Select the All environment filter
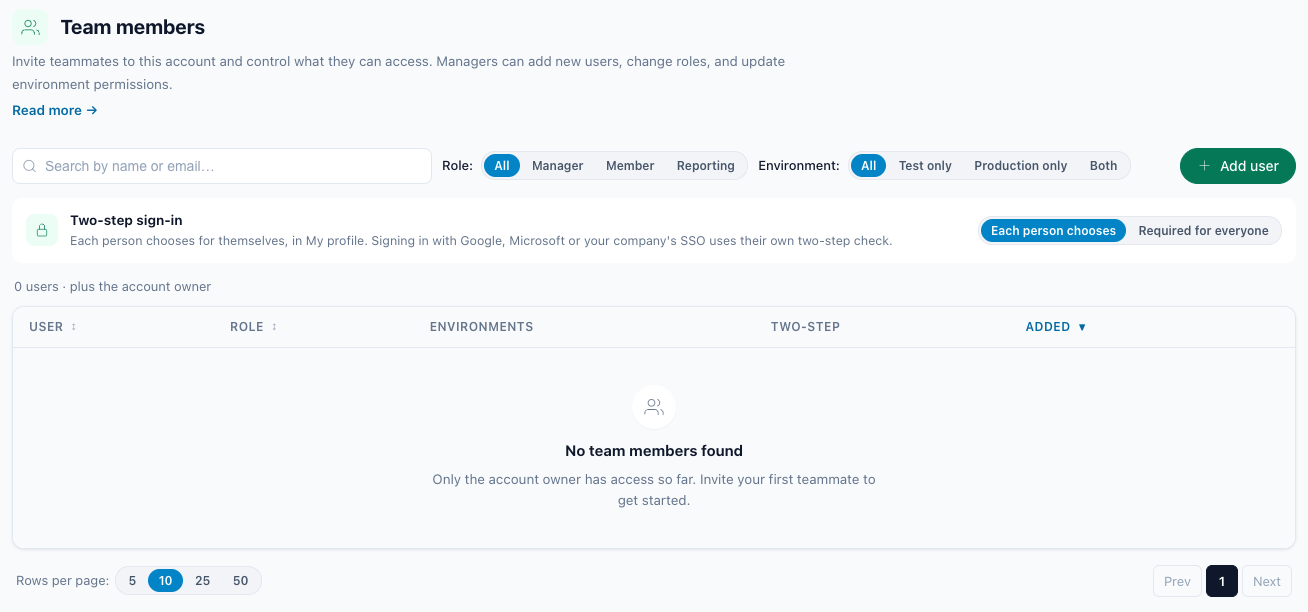 tap(869, 166)
